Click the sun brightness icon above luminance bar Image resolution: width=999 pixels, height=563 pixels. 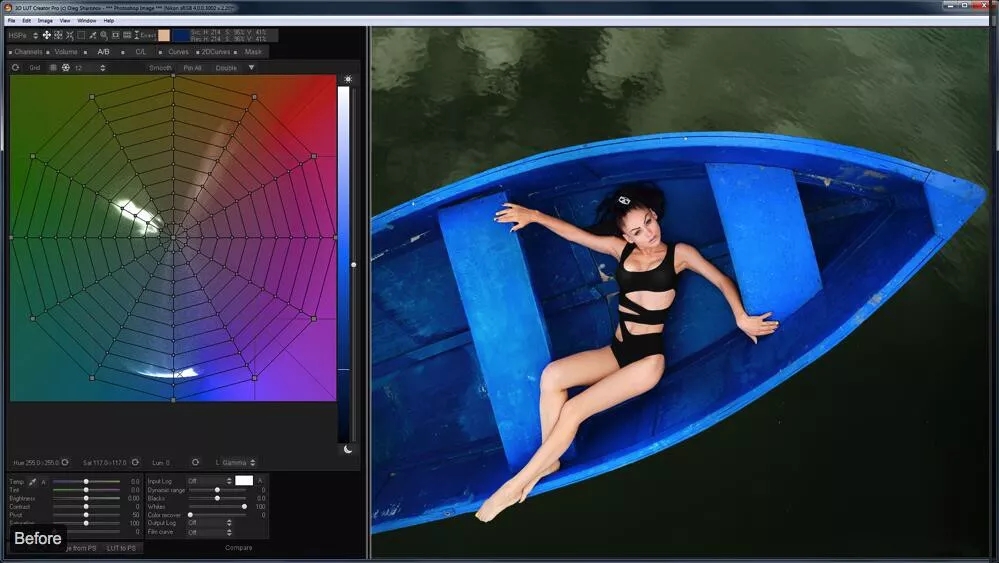click(x=348, y=79)
